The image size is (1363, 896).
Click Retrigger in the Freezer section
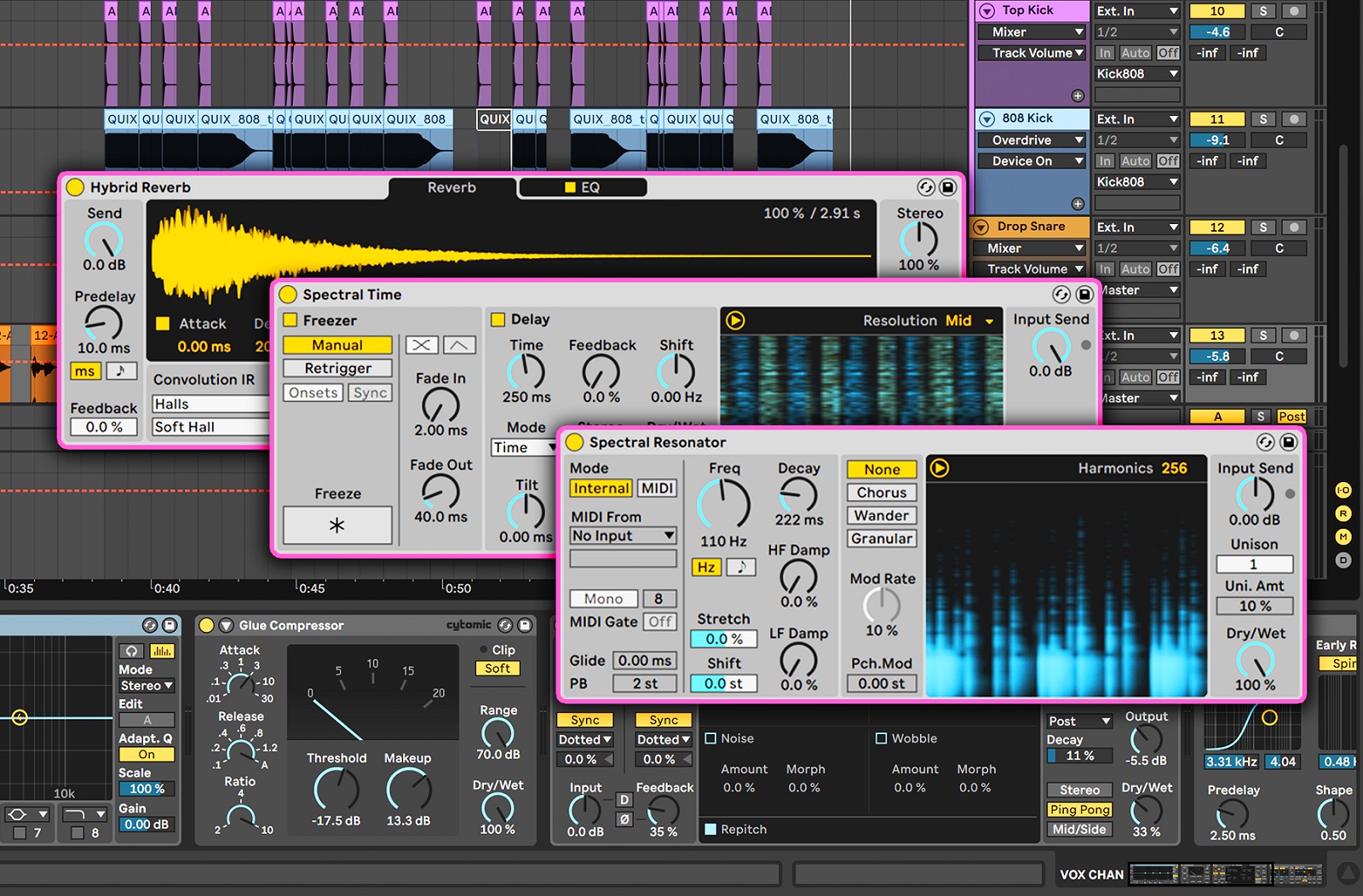pyautogui.click(x=337, y=368)
